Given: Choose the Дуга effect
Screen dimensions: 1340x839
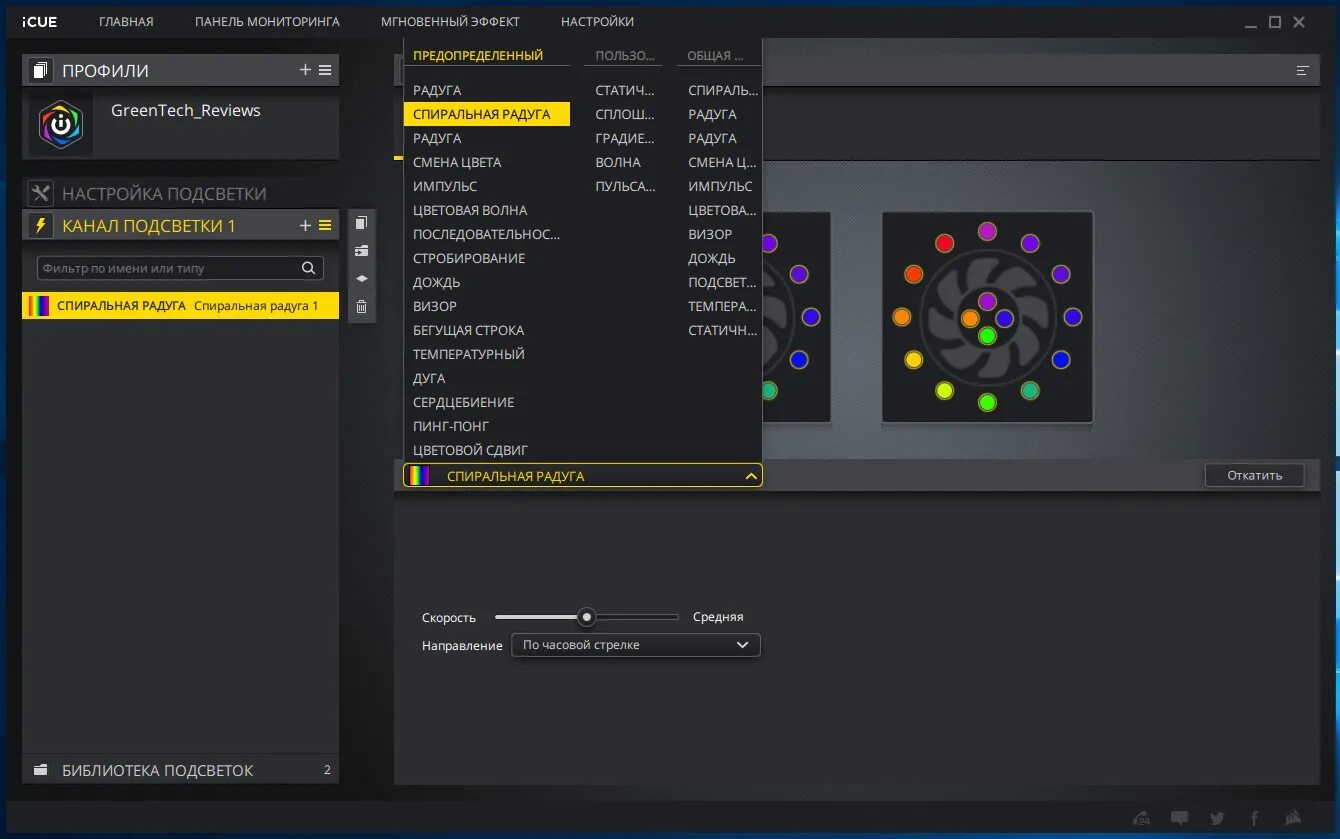Looking at the screenshot, I should click(429, 378).
